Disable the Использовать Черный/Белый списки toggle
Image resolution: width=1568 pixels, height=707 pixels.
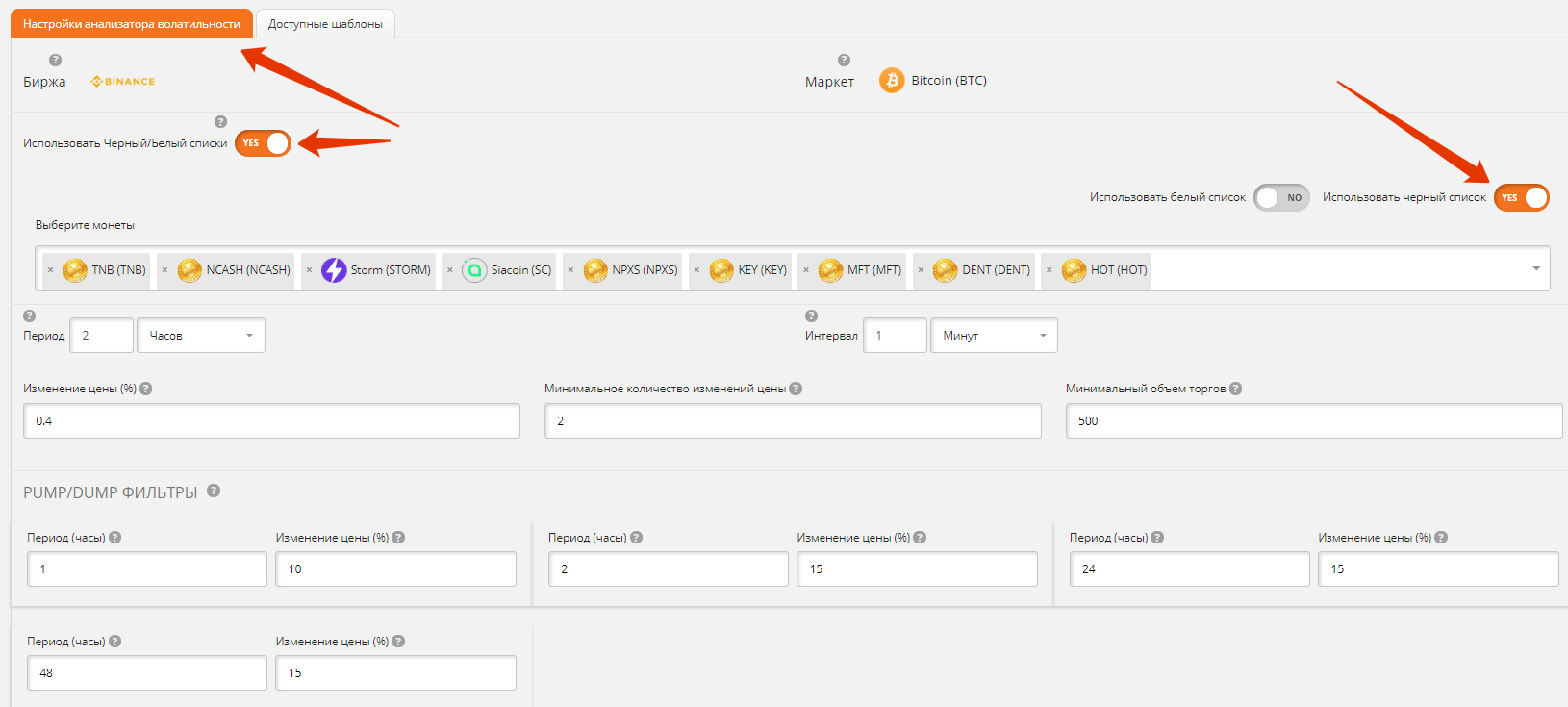(x=263, y=143)
